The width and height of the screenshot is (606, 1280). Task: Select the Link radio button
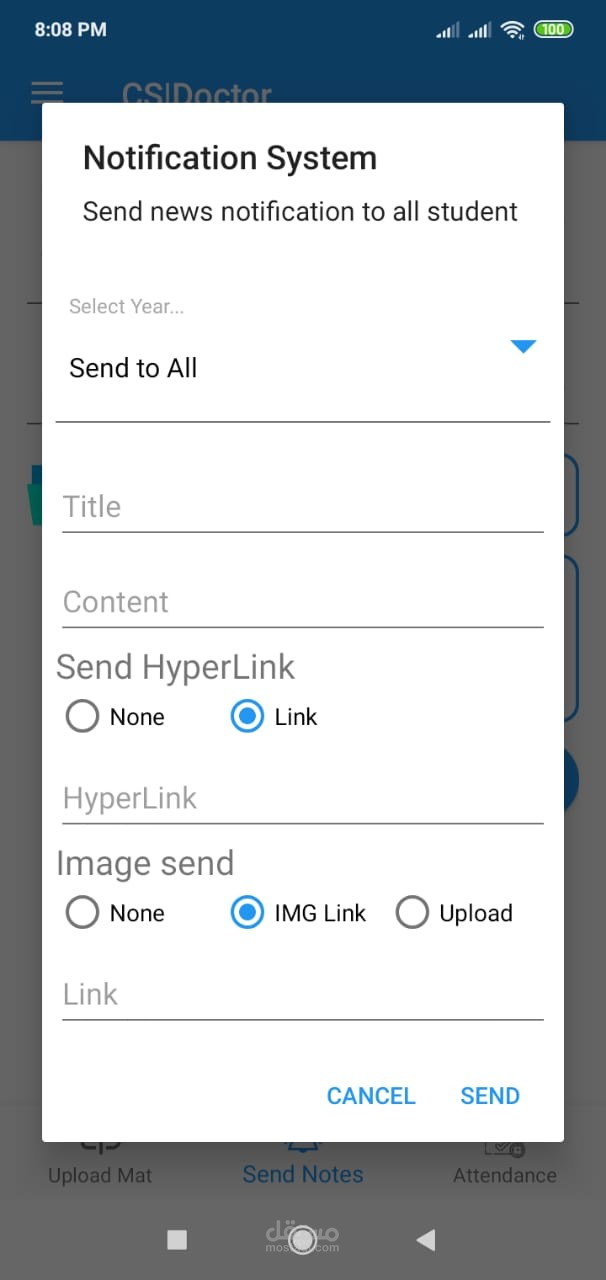(x=247, y=717)
